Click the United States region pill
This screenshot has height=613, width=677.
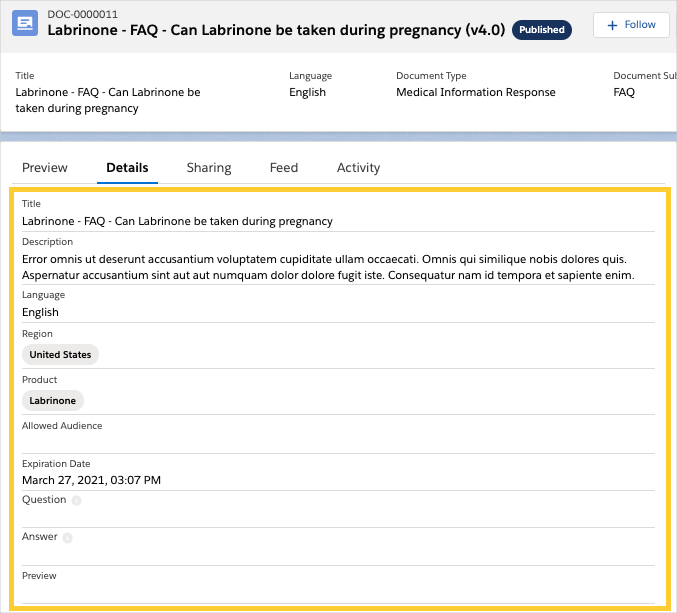[60, 355]
